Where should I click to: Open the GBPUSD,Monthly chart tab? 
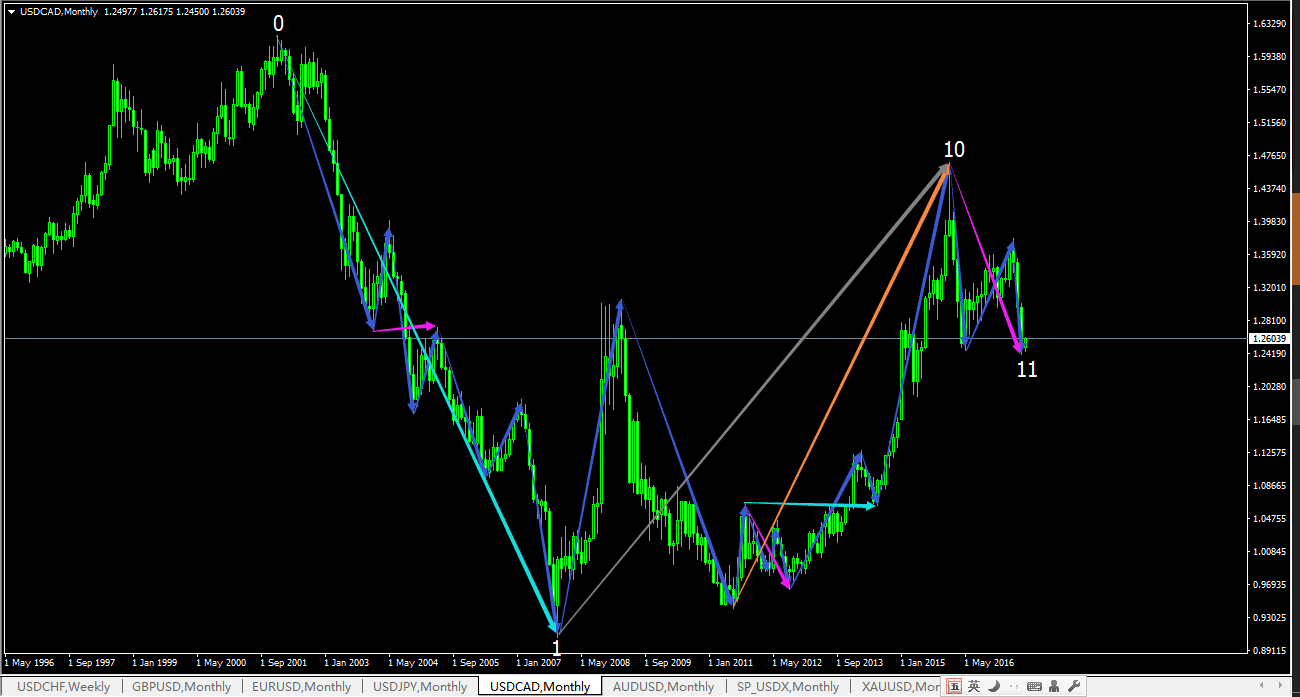181,686
